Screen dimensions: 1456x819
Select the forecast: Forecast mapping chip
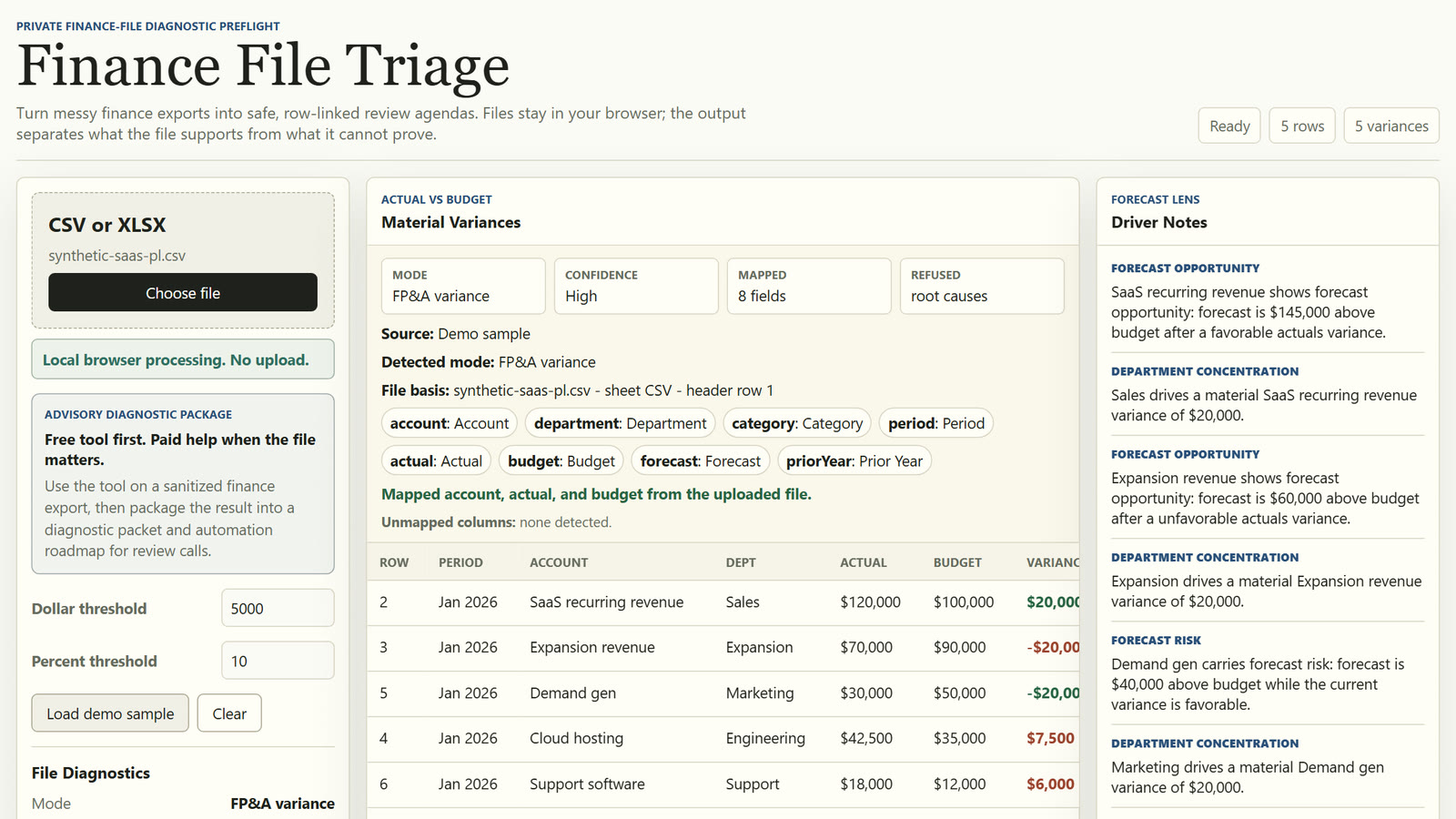[701, 461]
